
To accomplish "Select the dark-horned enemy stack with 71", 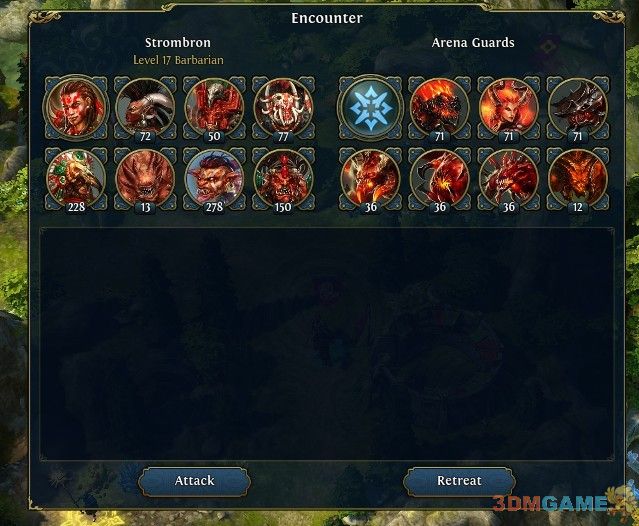I will pyautogui.click(x=578, y=108).
